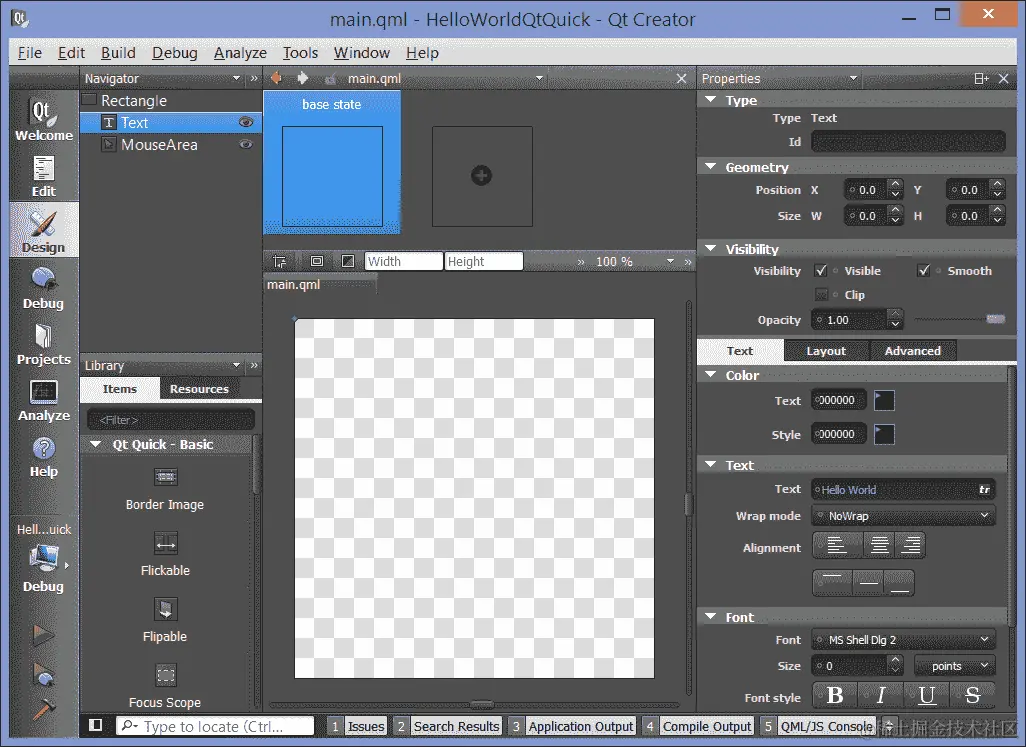The width and height of the screenshot is (1026, 747).
Task: Start Debug mode from the left sidebar
Action: click(42, 286)
